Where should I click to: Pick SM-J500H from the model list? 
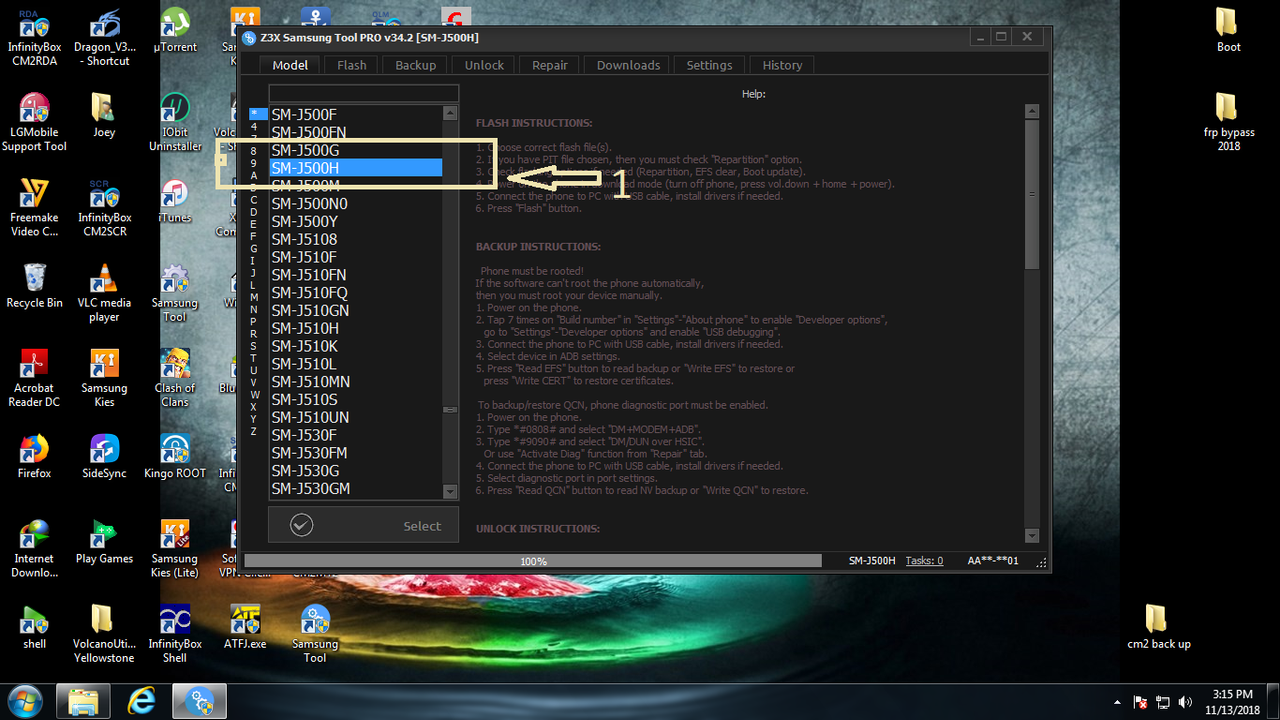(356, 168)
